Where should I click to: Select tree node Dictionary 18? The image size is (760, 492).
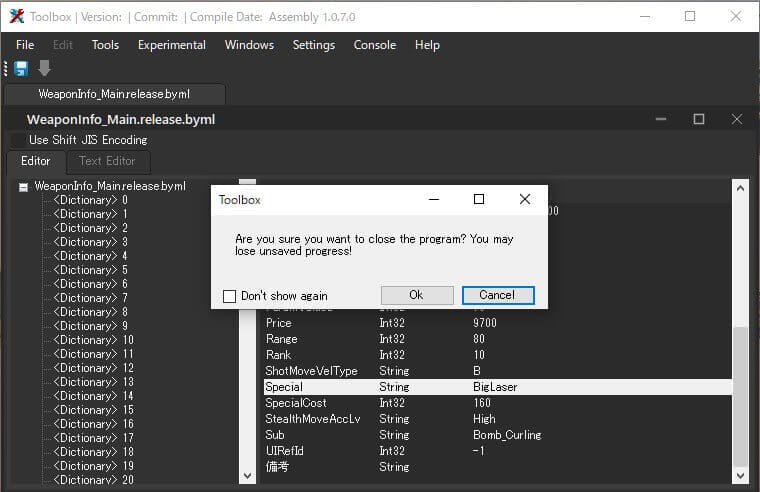[x=94, y=452]
